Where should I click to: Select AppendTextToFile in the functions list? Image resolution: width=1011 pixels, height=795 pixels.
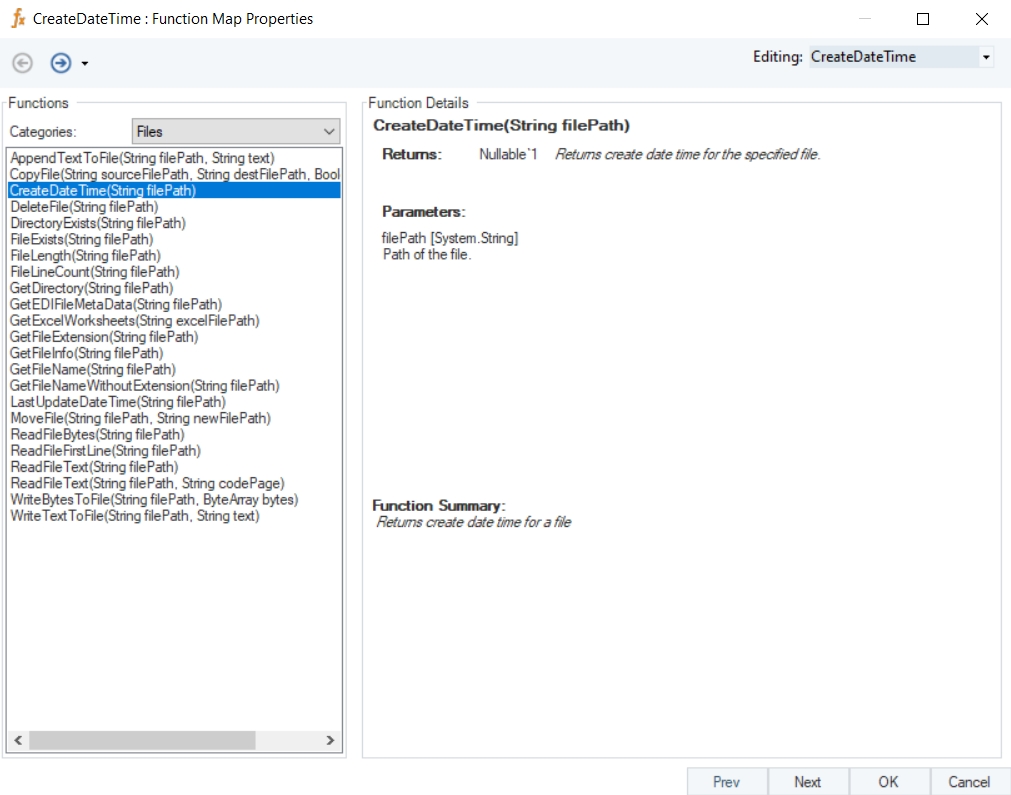[x=142, y=158]
